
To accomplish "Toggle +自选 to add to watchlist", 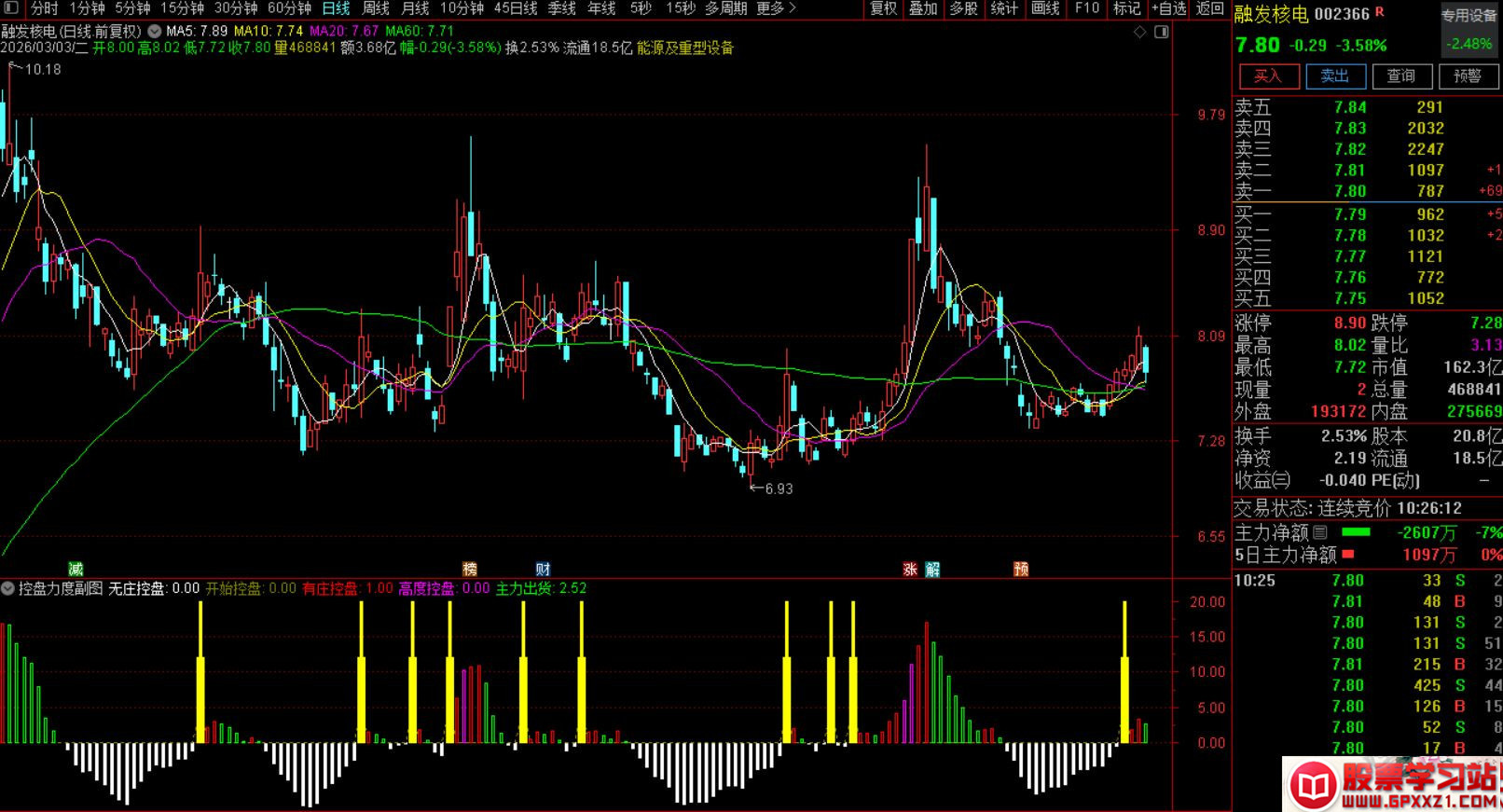I will (1169, 8).
